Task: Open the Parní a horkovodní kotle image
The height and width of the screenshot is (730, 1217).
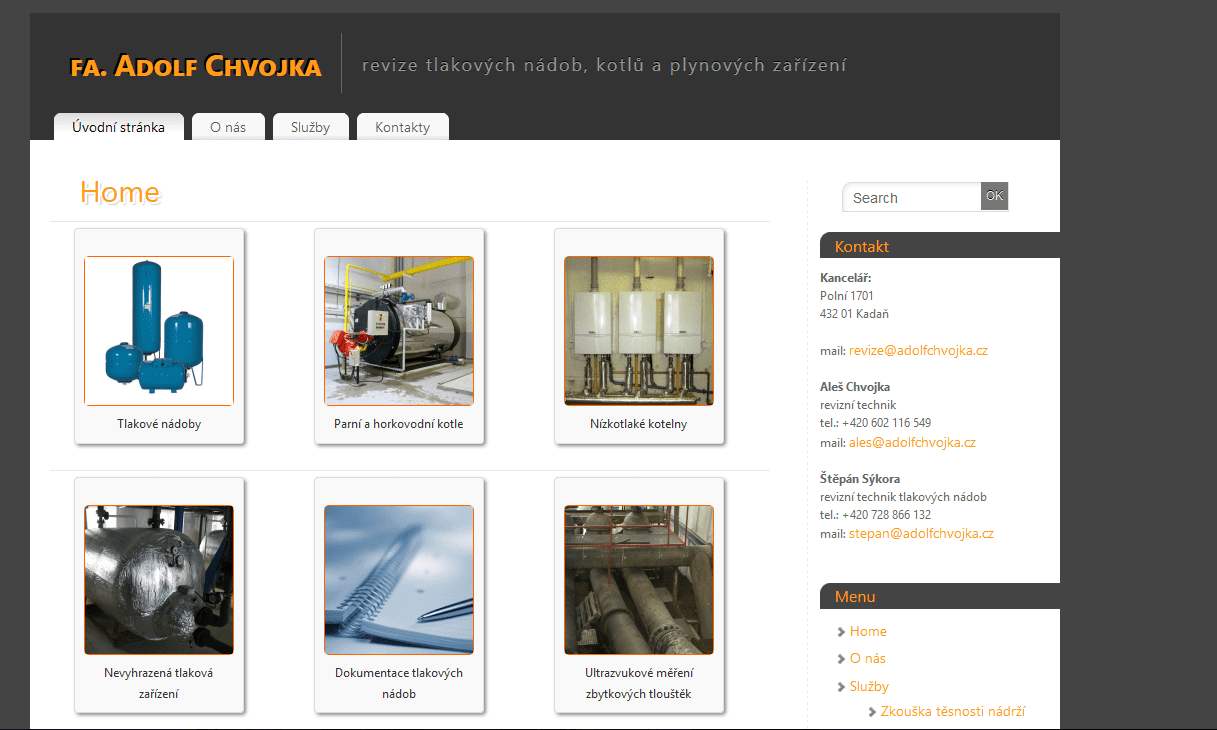Action: click(x=399, y=331)
